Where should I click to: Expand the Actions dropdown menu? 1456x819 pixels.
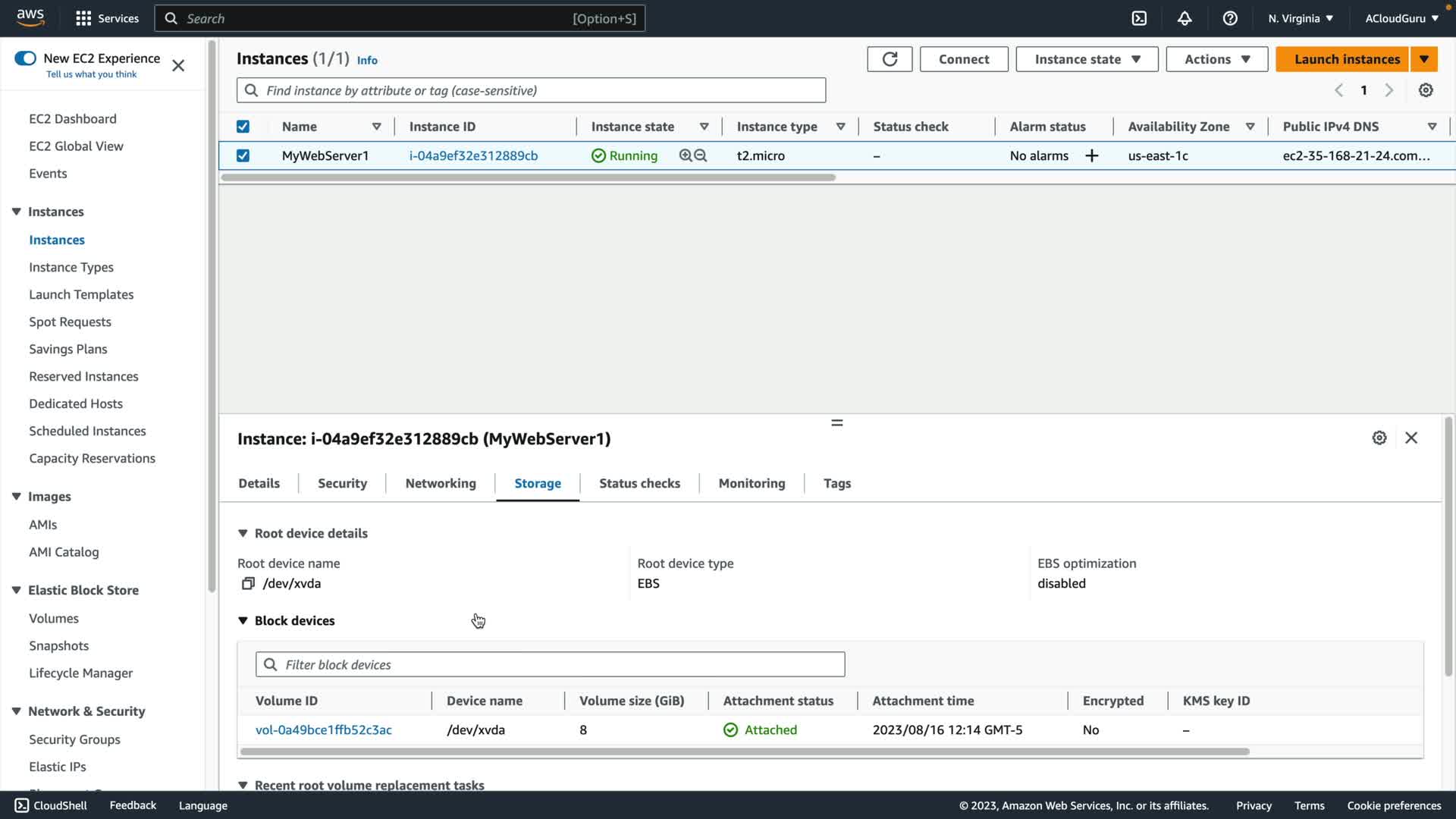tap(1216, 59)
